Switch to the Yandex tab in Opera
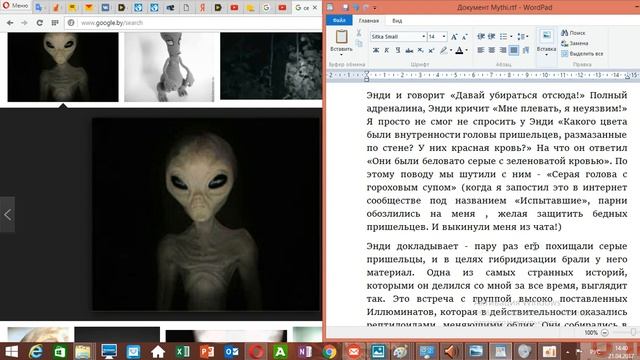This screenshot has width=640, height=360. tap(202, 7)
